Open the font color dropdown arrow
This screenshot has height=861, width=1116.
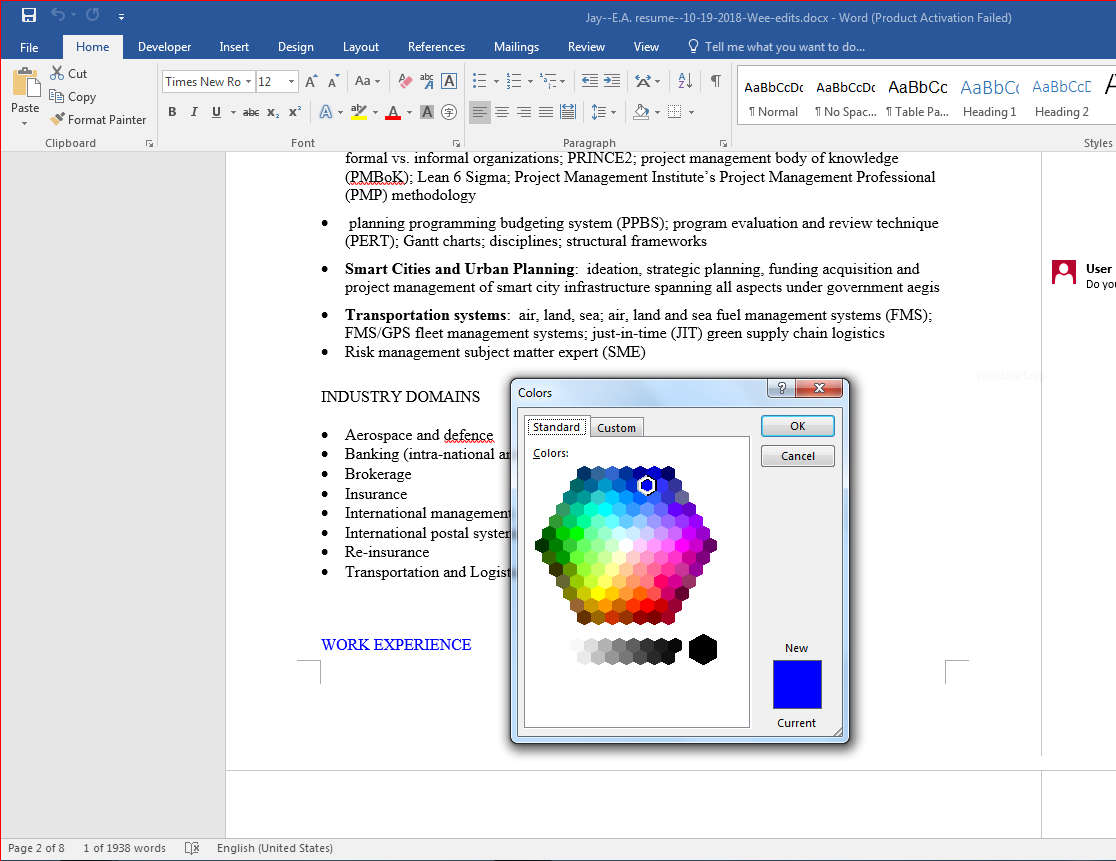point(410,112)
